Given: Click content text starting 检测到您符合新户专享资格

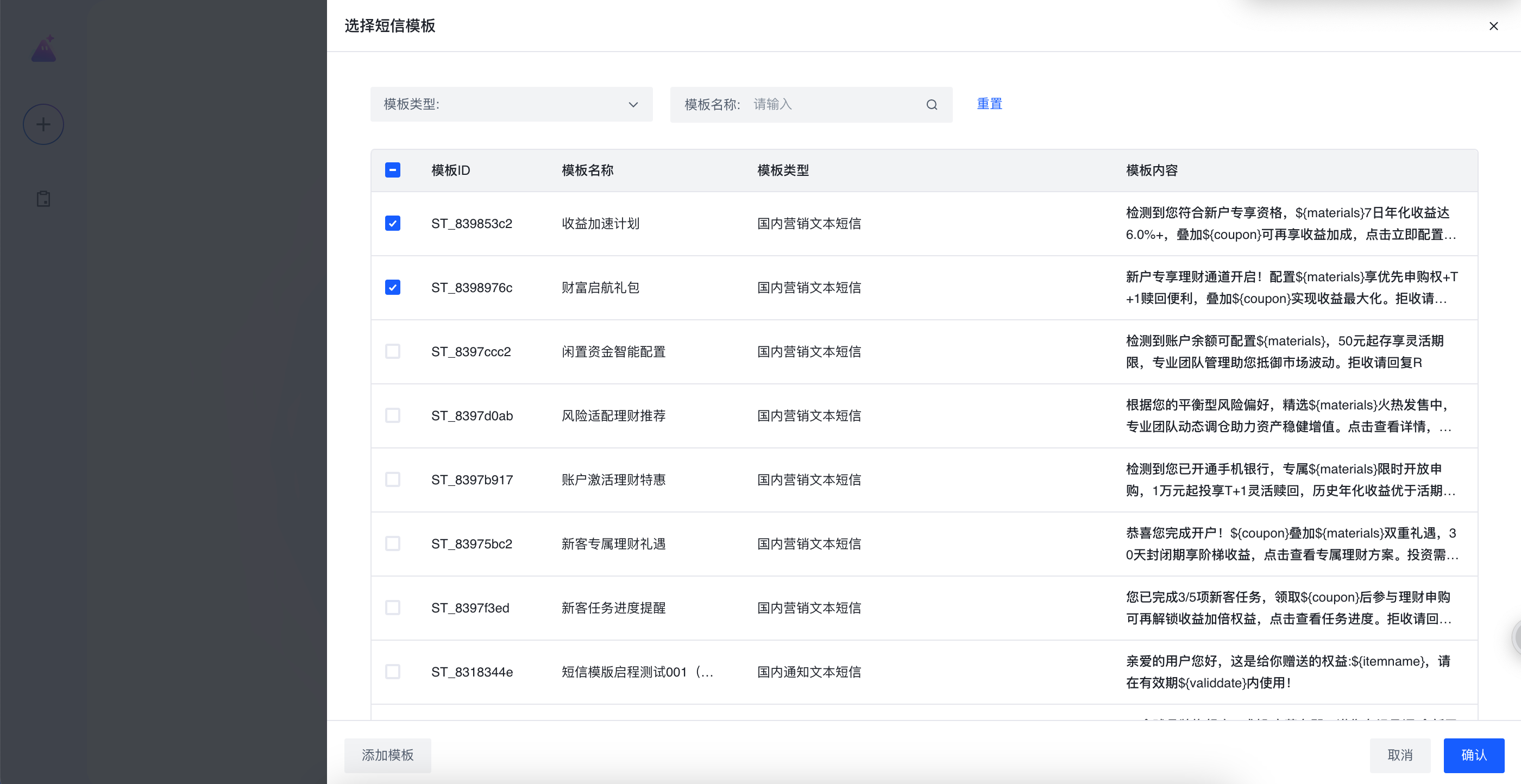Looking at the screenshot, I should [1291, 224].
